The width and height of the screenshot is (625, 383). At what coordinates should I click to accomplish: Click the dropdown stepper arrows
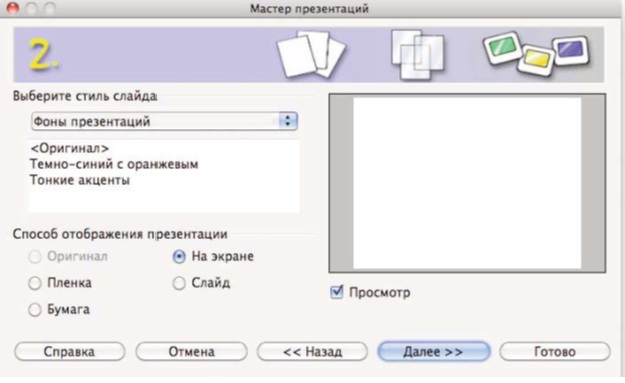pyautogui.click(x=287, y=121)
